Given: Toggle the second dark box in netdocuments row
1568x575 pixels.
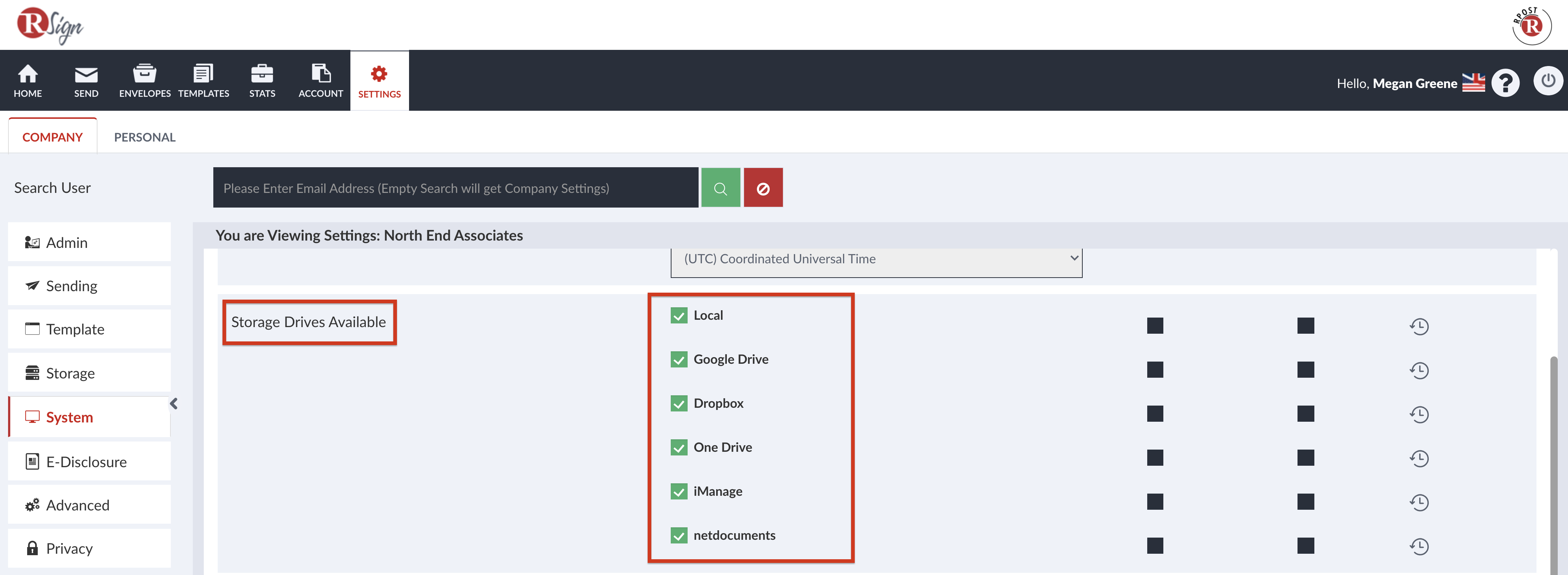Looking at the screenshot, I should tap(1306, 545).
